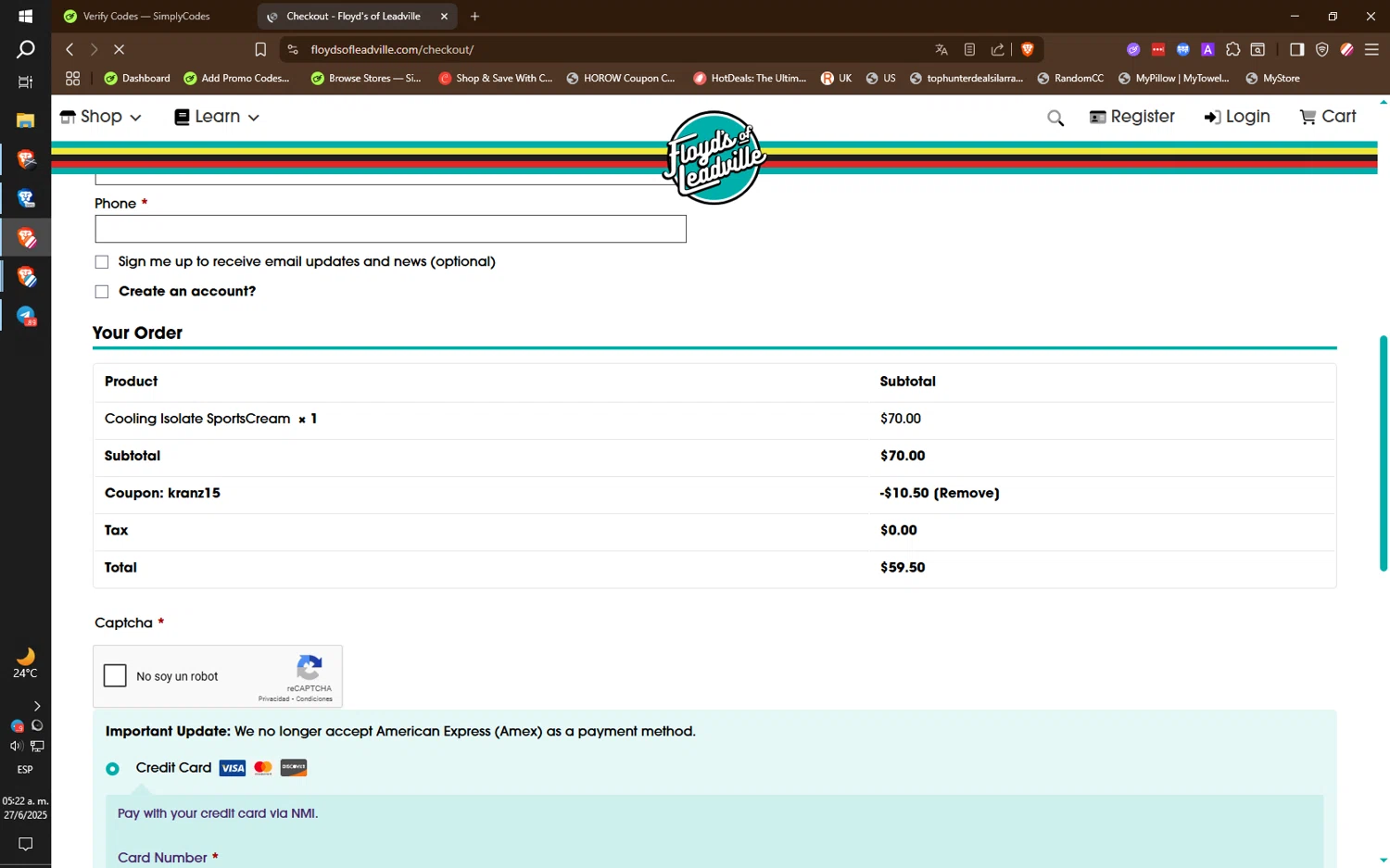Open the Browse Stores bookmark
Image resolution: width=1390 pixels, height=868 pixels.
[x=366, y=79]
